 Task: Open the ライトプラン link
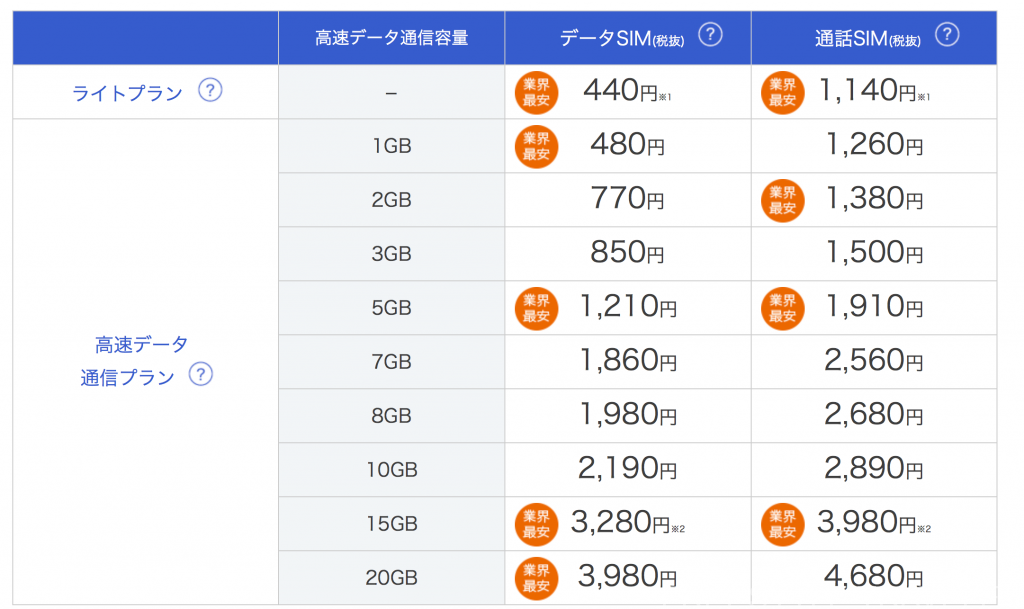[x=127, y=93]
